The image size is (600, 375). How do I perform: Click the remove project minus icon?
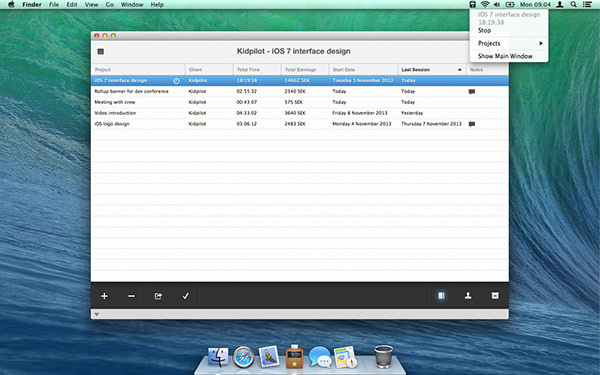[131, 296]
